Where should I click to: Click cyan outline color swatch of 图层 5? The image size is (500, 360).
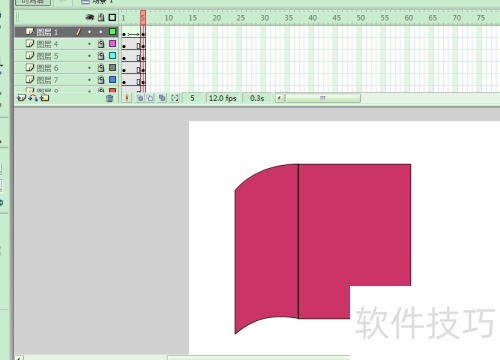(113, 55)
